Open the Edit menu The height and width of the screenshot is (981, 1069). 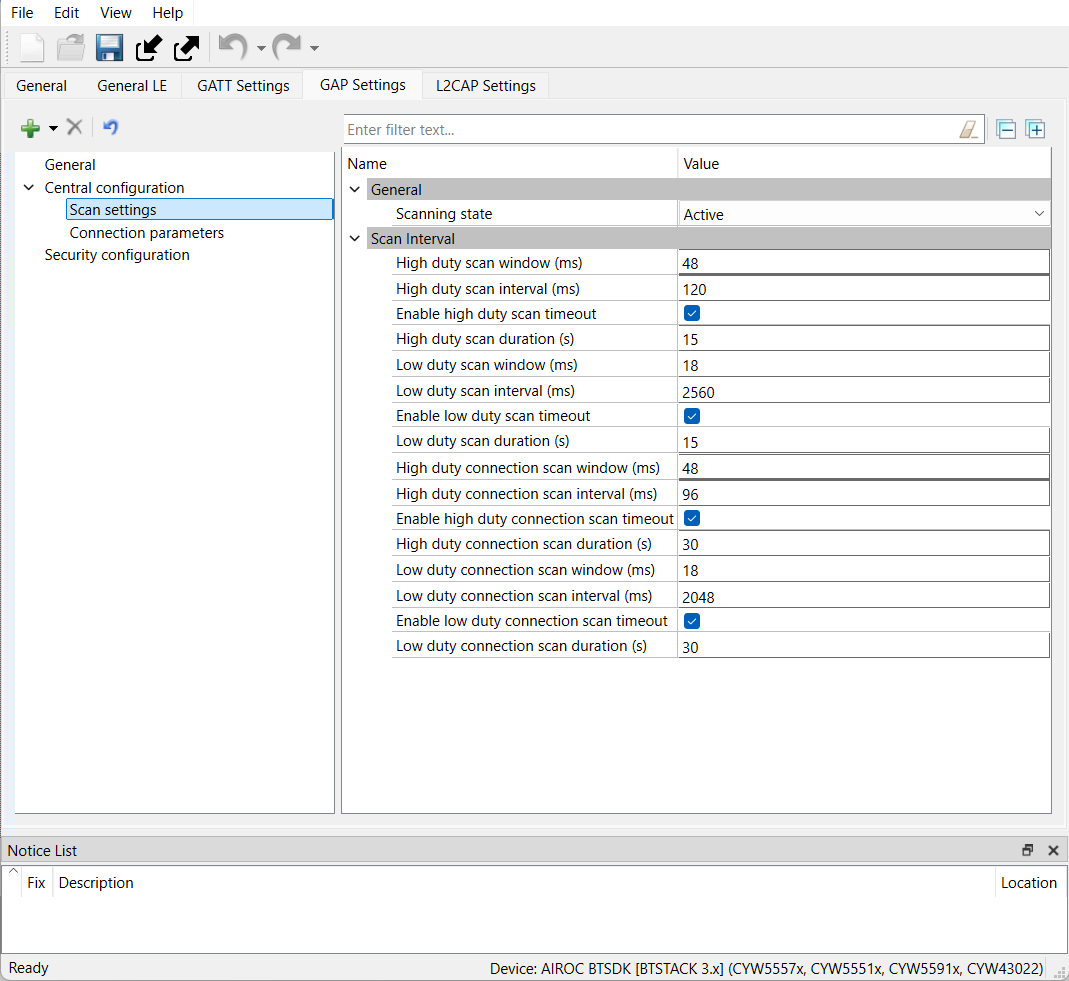(x=66, y=13)
